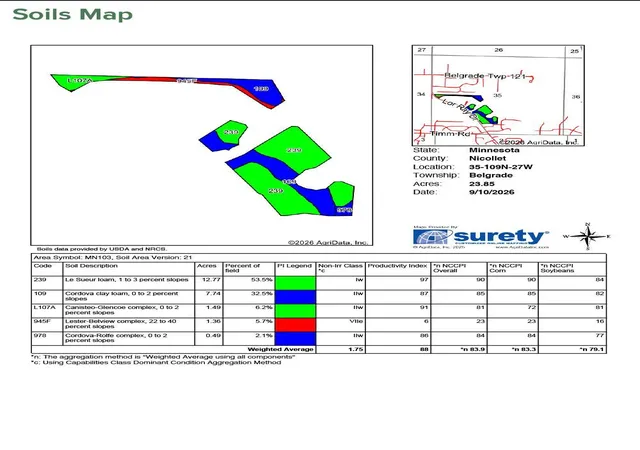Click the "Cordova-Rolfe complex" soil description
640x450 pixels.
tap(116, 338)
